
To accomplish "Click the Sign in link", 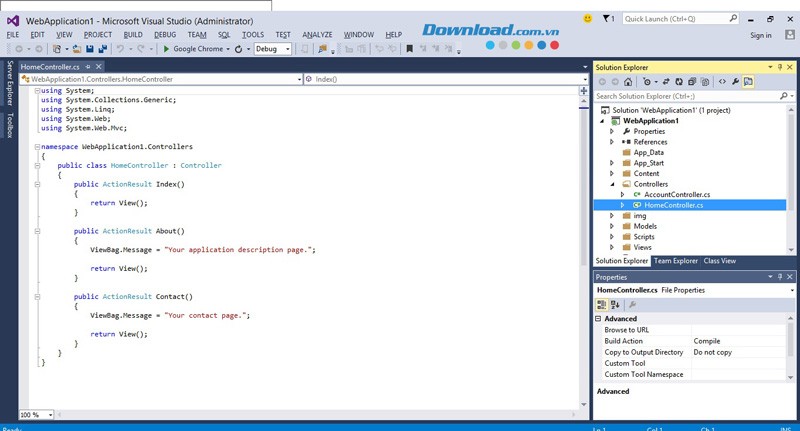I will [x=761, y=35].
